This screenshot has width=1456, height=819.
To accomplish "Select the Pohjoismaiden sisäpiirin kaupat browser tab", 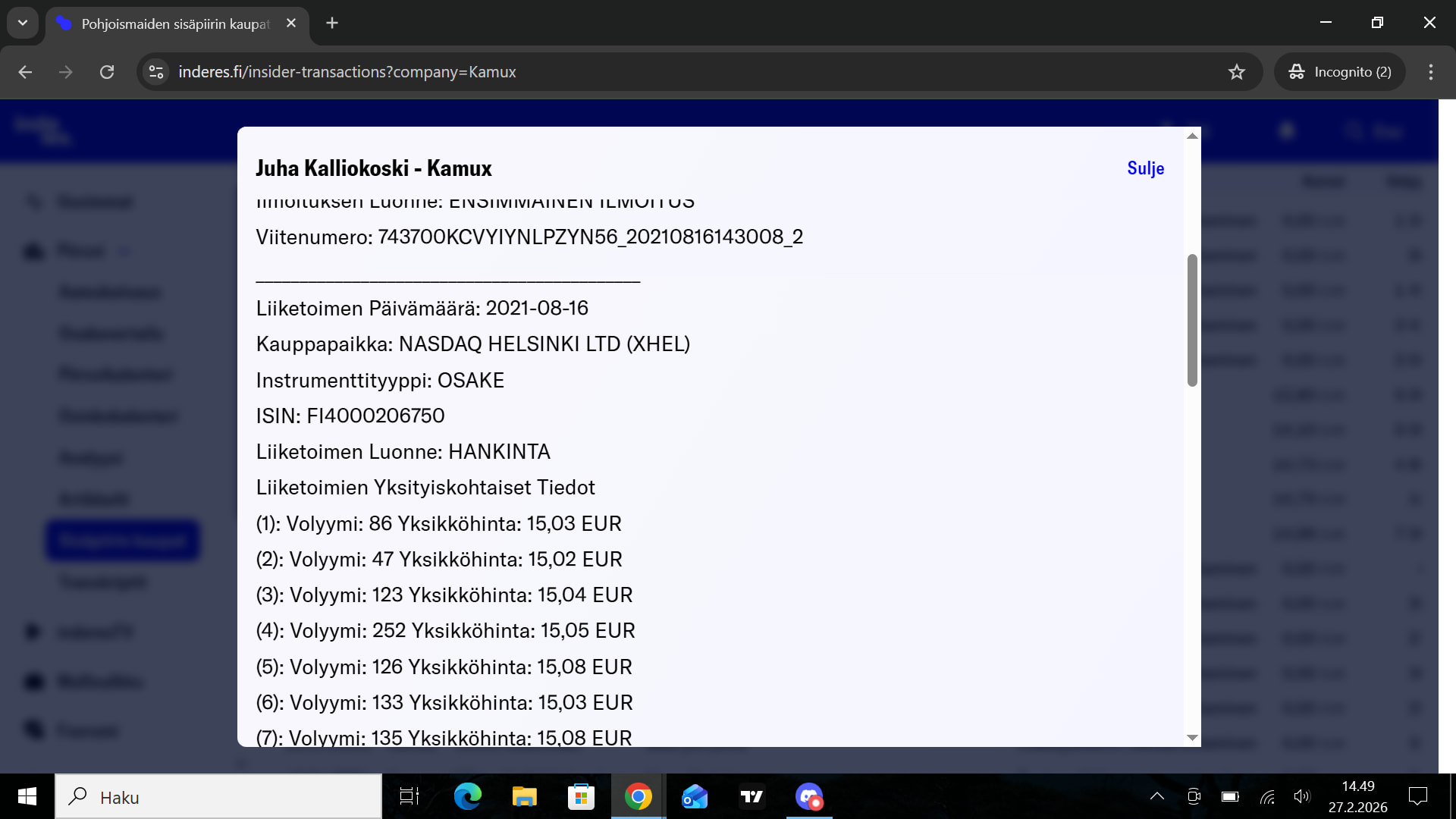I will coord(174,24).
